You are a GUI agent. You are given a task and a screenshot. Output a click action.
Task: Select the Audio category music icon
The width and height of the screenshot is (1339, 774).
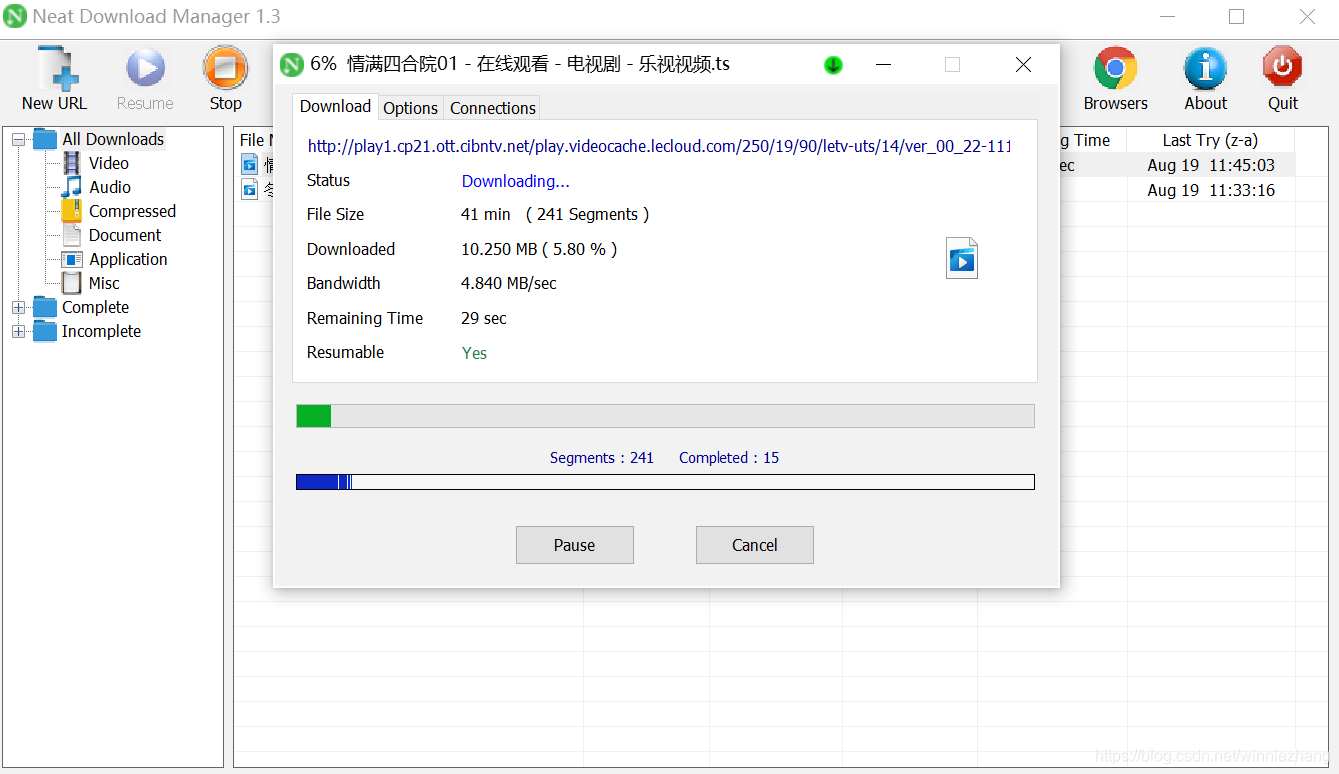(x=72, y=187)
